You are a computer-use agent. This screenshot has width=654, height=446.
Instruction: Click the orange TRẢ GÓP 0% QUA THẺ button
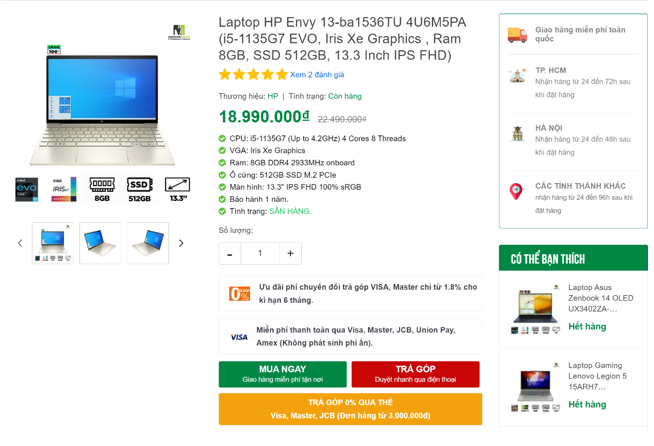pos(350,409)
